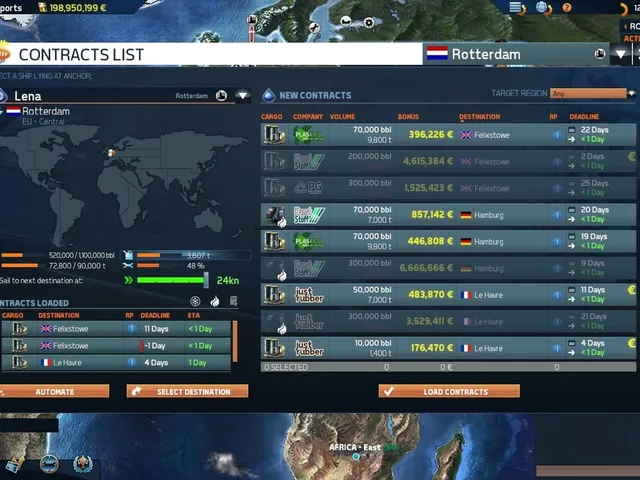Click the 24kn speed value

click(x=228, y=280)
